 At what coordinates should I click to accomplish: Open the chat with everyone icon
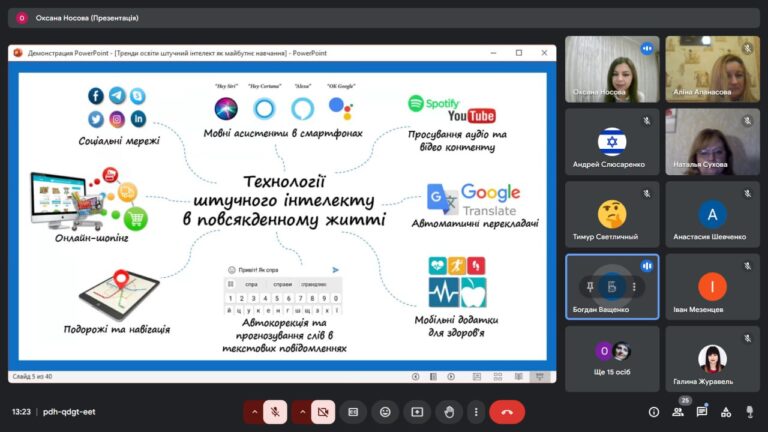coord(702,412)
